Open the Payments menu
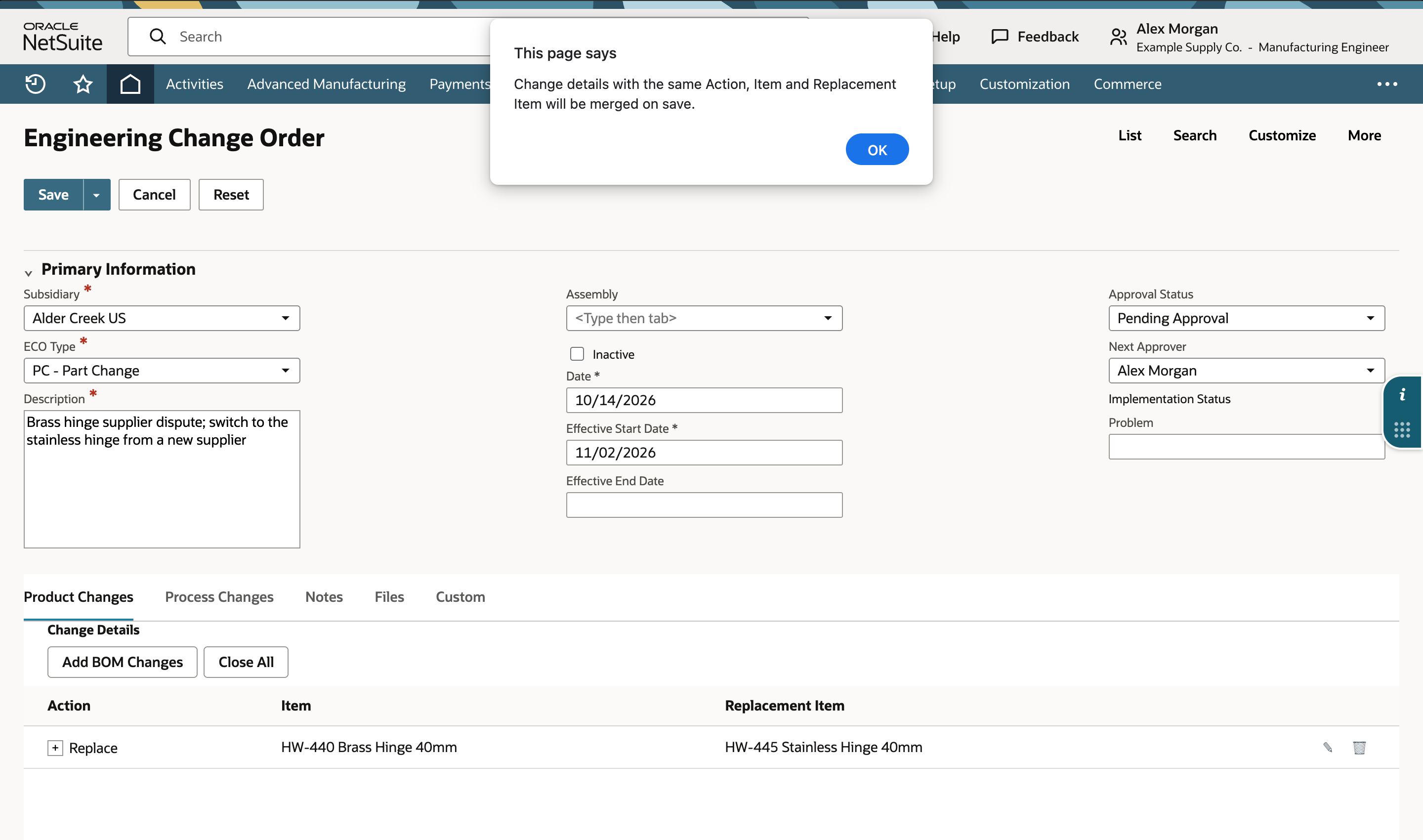Viewport: 1423px width, 840px height. click(459, 84)
